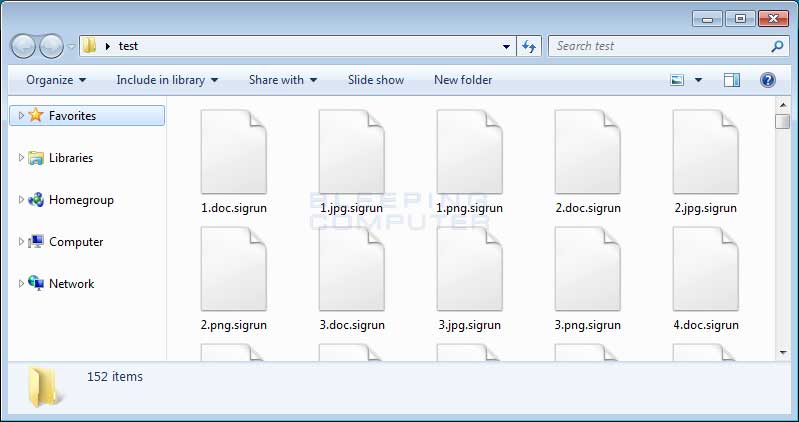Open Help with the question mark icon
This screenshot has height=422, width=799.
coord(767,80)
